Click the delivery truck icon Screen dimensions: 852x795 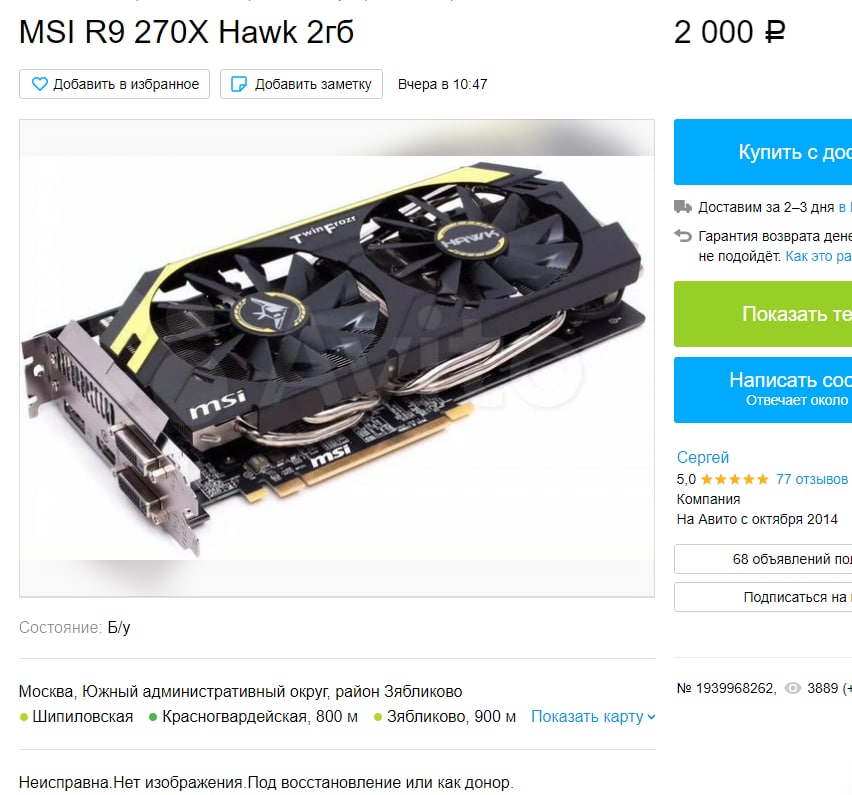tap(682, 207)
